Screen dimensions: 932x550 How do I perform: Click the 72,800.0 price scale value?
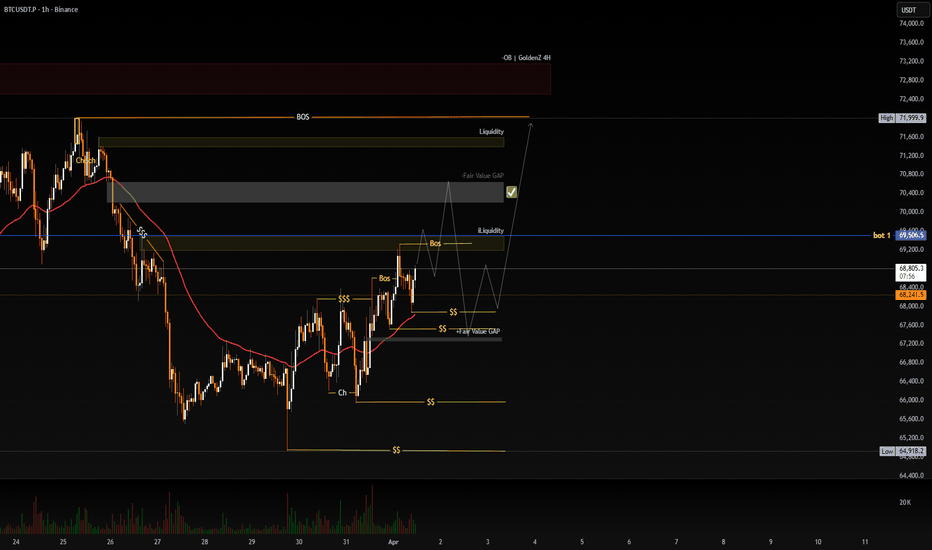(909, 80)
